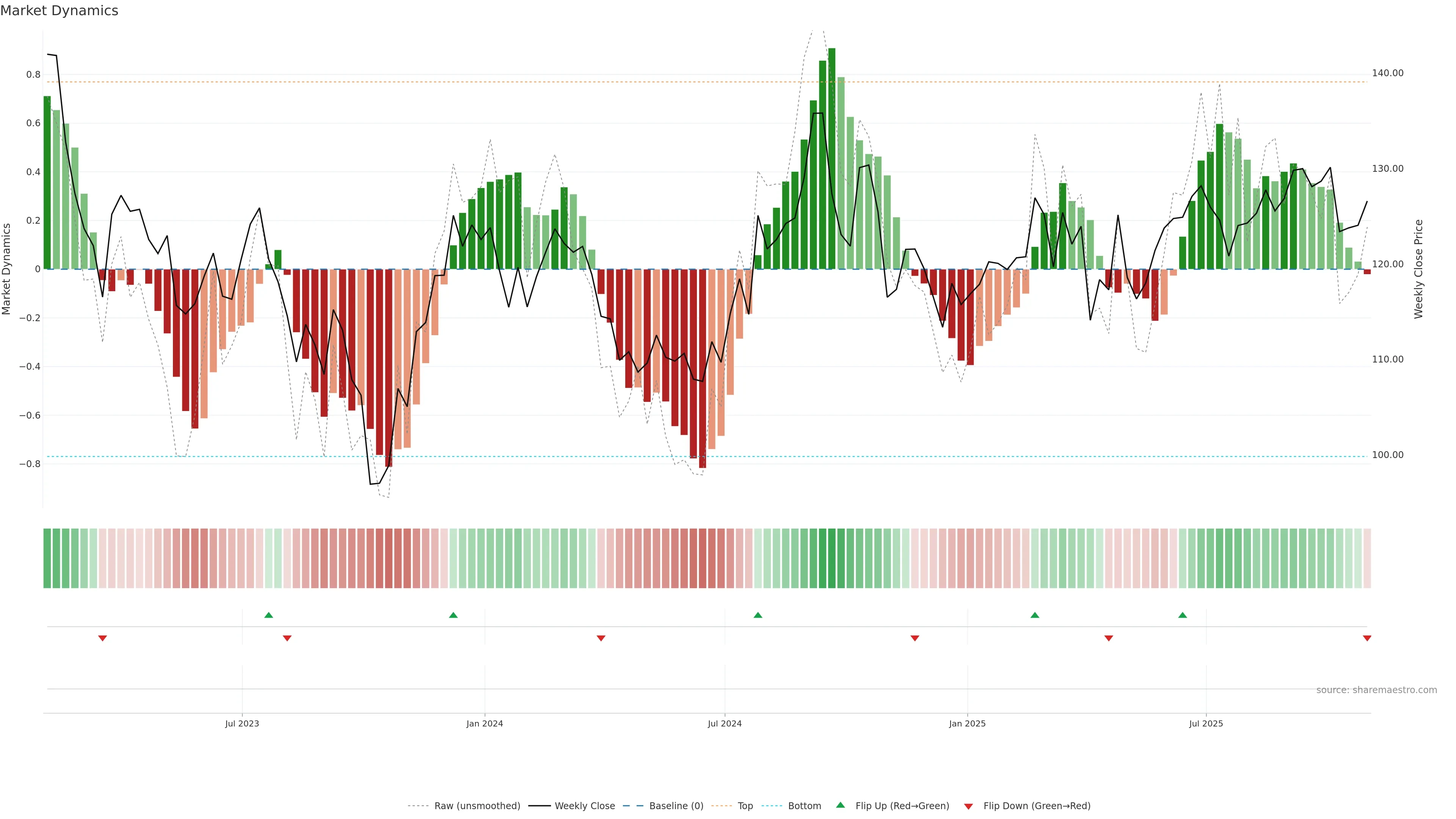Screen dimensions: 1456x819
Task: Click the green flip-up marker right after Jul 2024
Action: 758,615
